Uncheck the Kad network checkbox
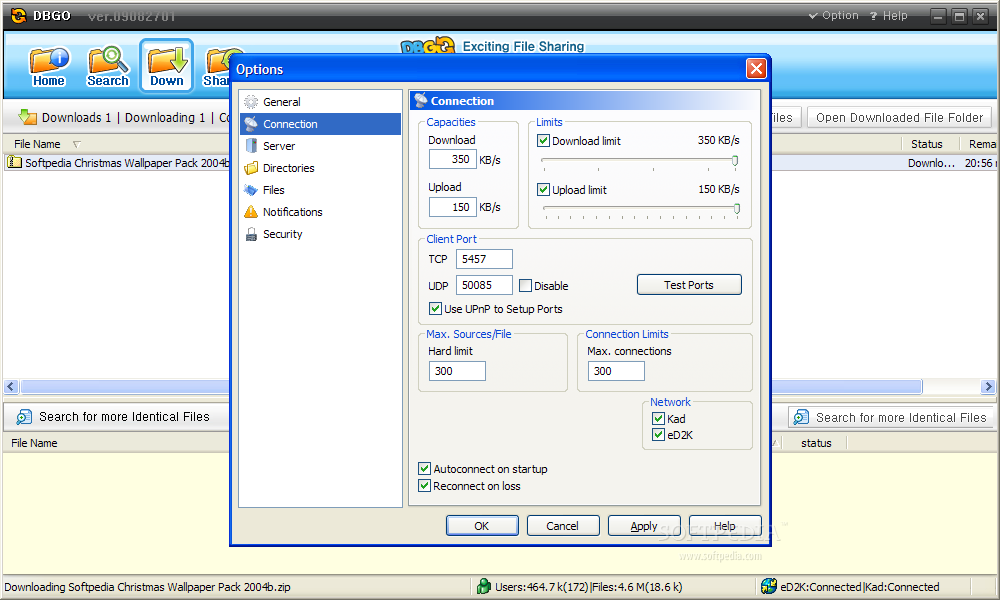This screenshot has height=600, width=1000. pyautogui.click(x=659, y=418)
